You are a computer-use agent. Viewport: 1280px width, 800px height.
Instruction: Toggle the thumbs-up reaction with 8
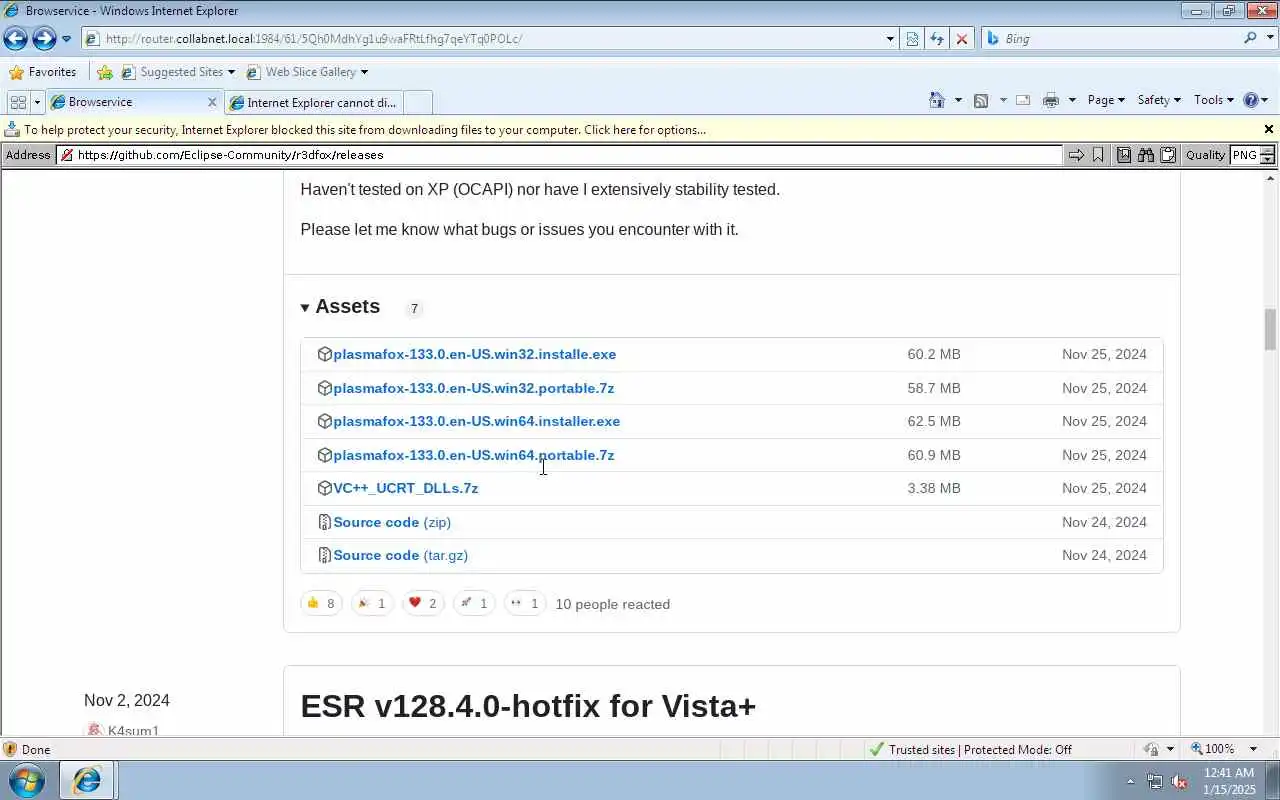321,603
